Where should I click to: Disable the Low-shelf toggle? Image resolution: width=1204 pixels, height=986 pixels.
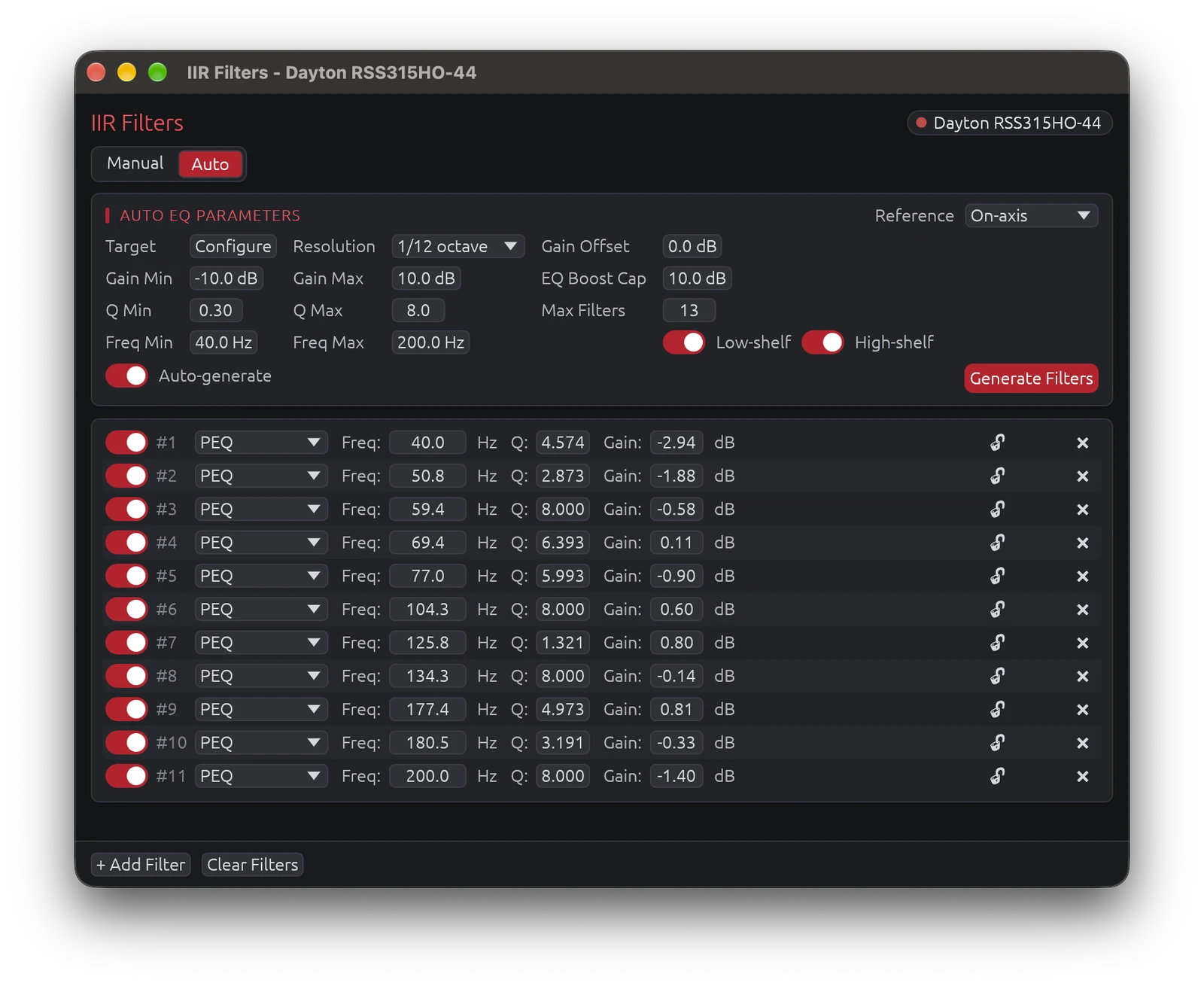(x=684, y=342)
